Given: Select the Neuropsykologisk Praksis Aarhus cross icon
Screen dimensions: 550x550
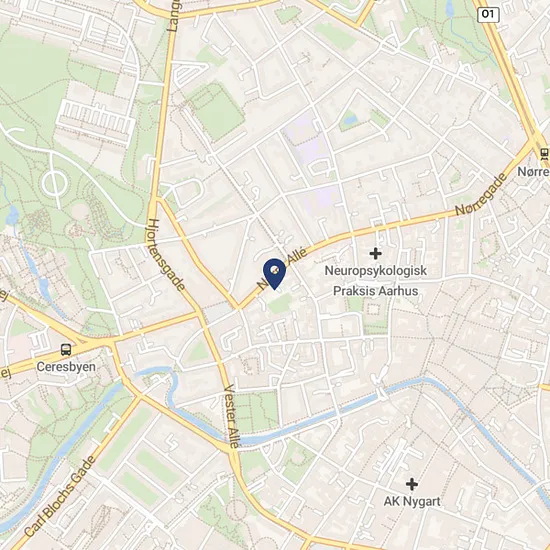Looking at the screenshot, I should pyautogui.click(x=375, y=253).
